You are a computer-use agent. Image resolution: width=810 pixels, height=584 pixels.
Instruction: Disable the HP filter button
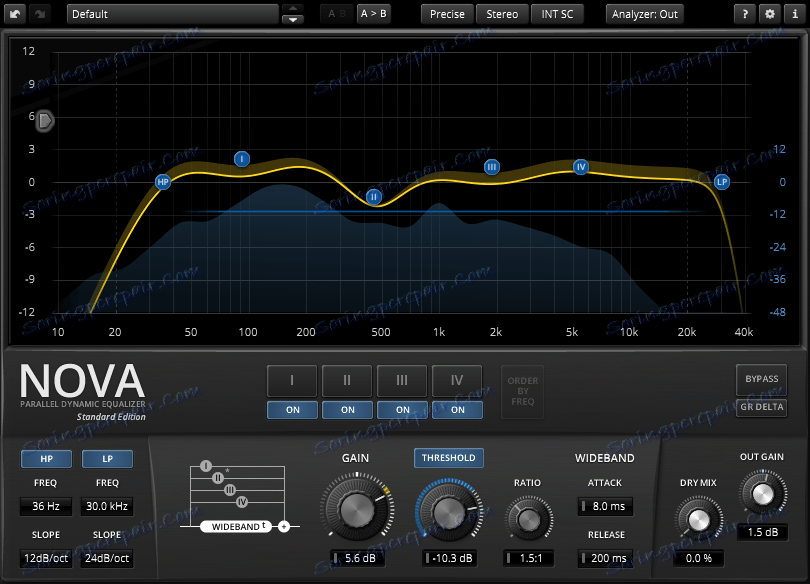pos(46,459)
